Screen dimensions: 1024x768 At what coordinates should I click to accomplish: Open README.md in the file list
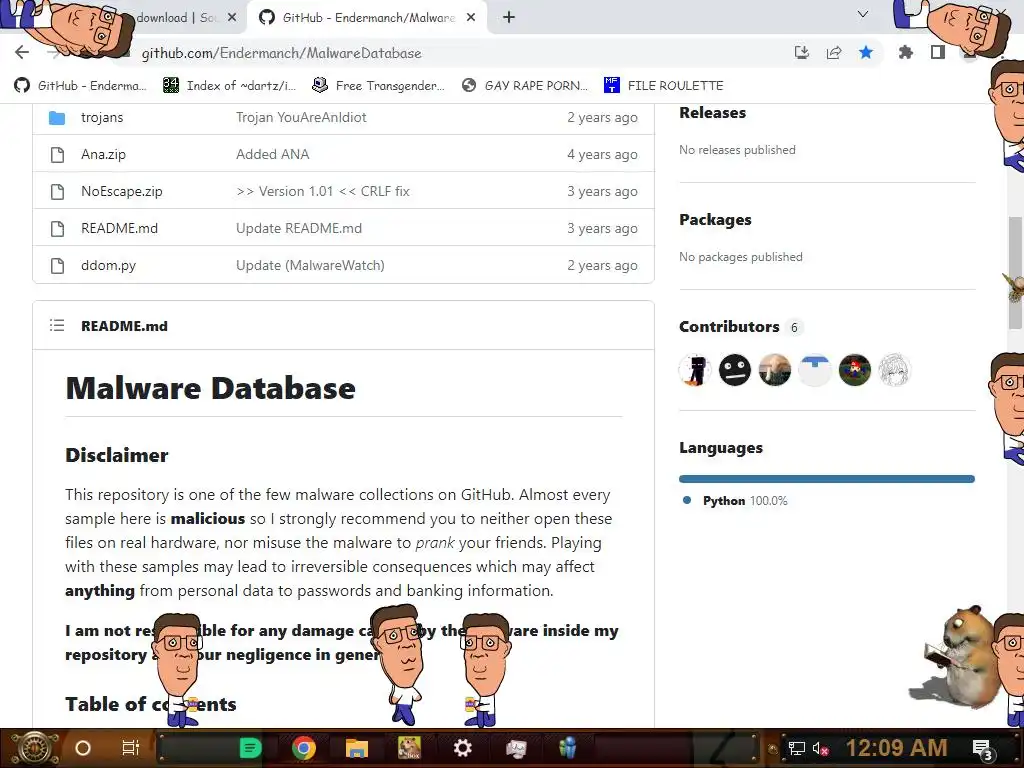coord(120,229)
